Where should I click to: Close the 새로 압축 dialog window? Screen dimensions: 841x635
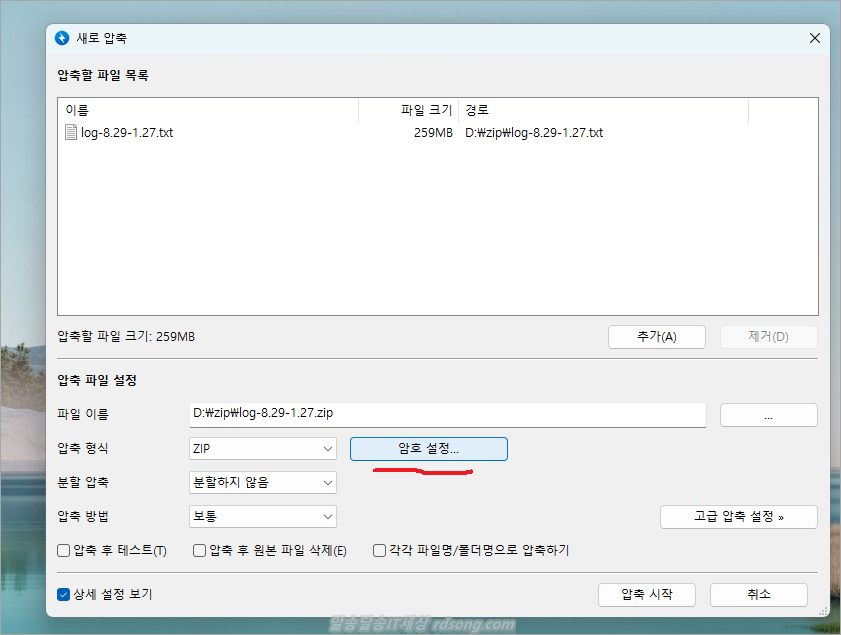coord(814,38)
